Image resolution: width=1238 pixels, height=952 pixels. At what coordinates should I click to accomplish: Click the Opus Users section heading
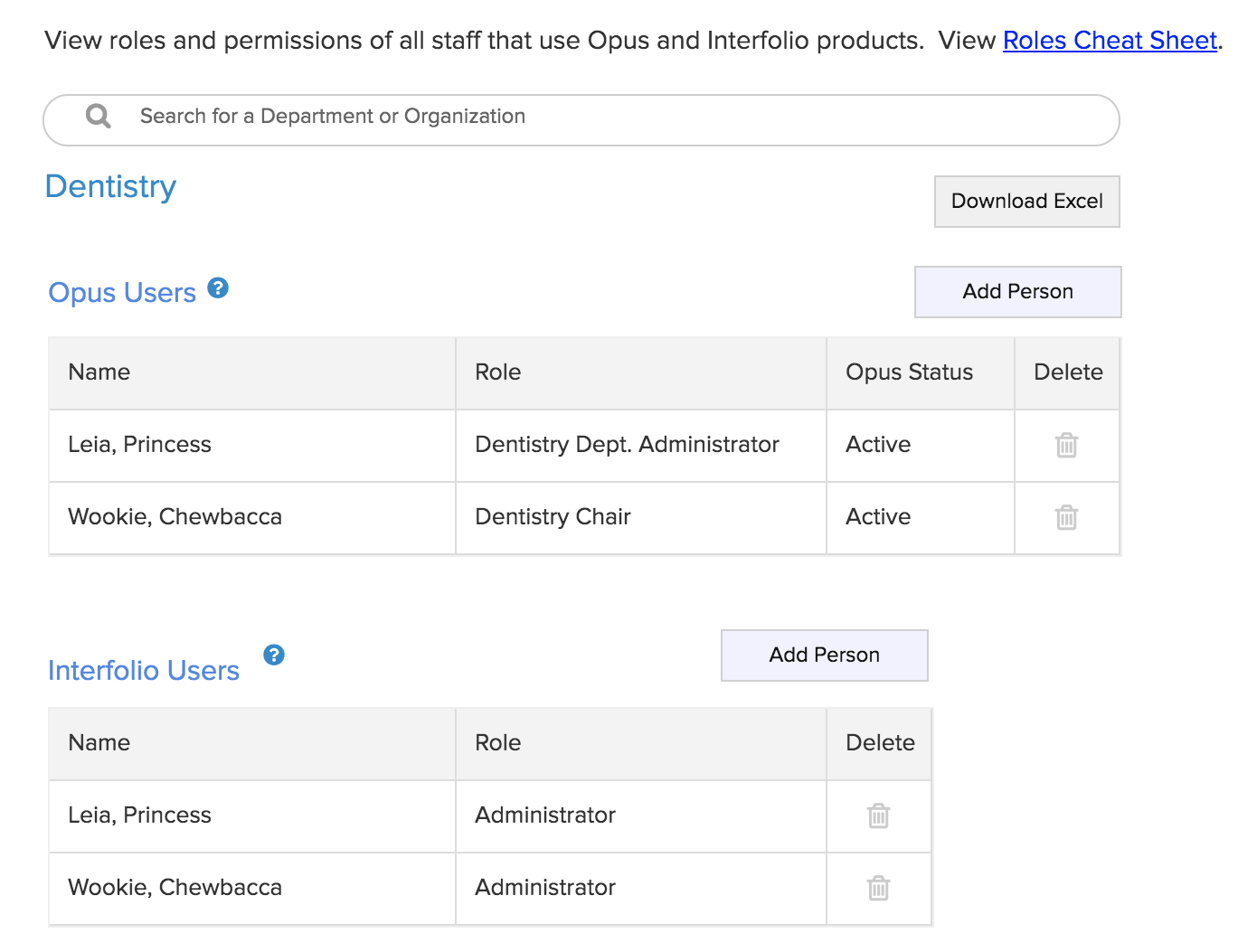point(122,293)
